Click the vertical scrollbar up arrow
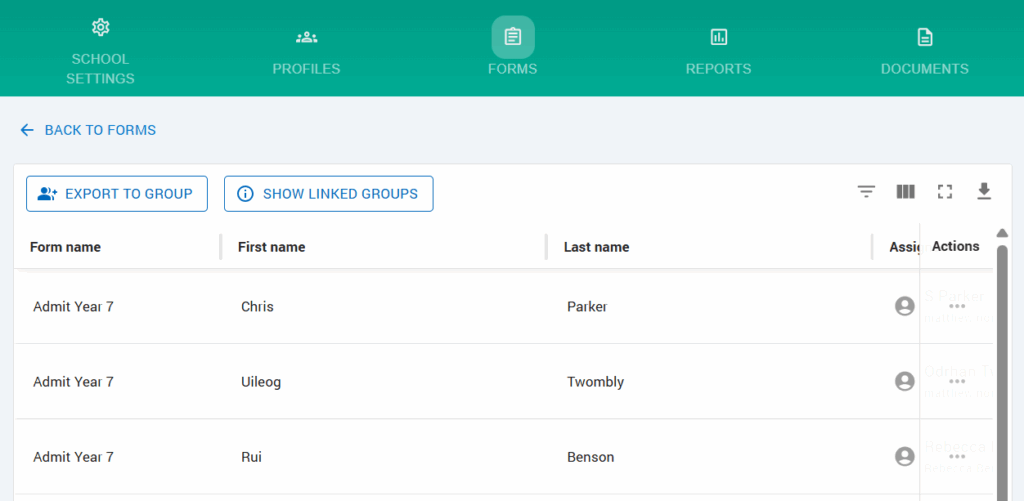 (x=1003, y=233)
